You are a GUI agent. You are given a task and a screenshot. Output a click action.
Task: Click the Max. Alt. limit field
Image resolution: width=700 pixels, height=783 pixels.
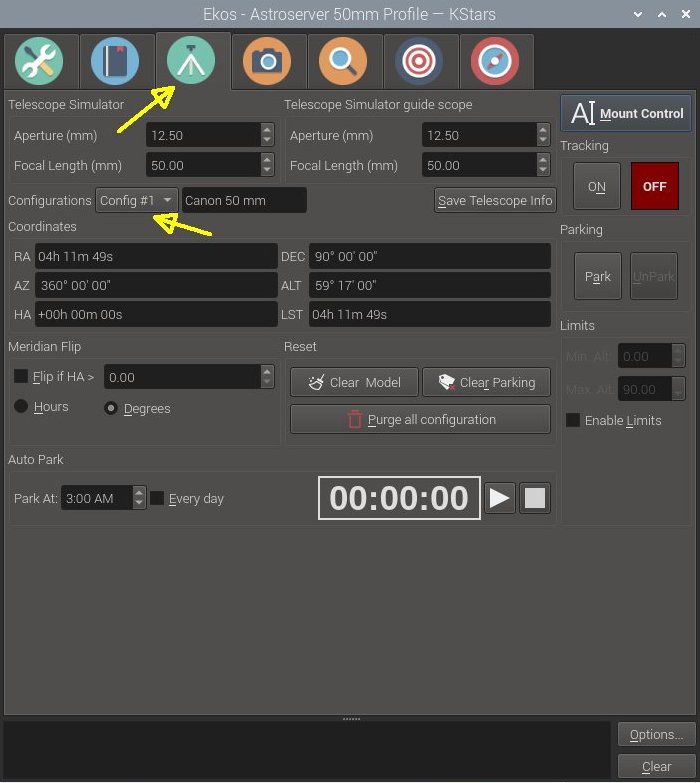[x=645, y=389]
